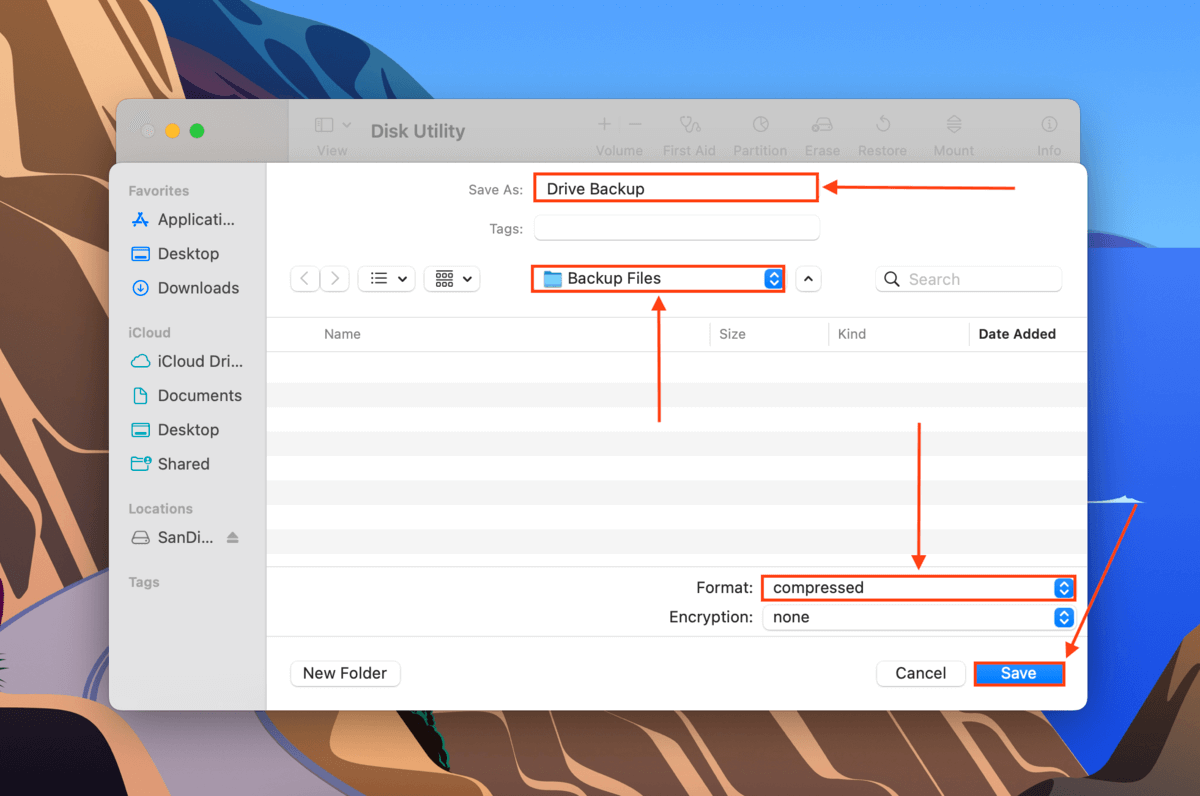Click the magnifier icon in Search

coord(892,279)
